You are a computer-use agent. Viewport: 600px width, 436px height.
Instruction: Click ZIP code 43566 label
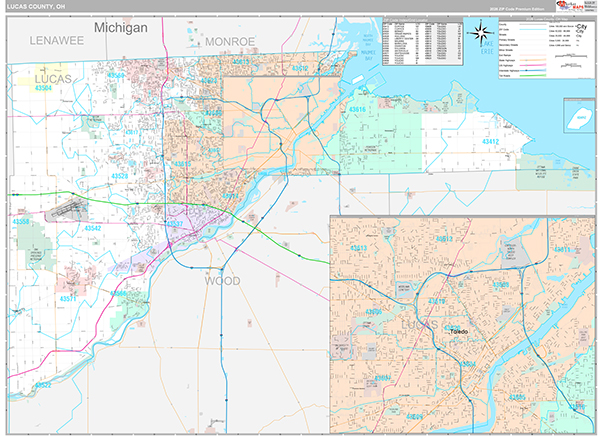118,294
